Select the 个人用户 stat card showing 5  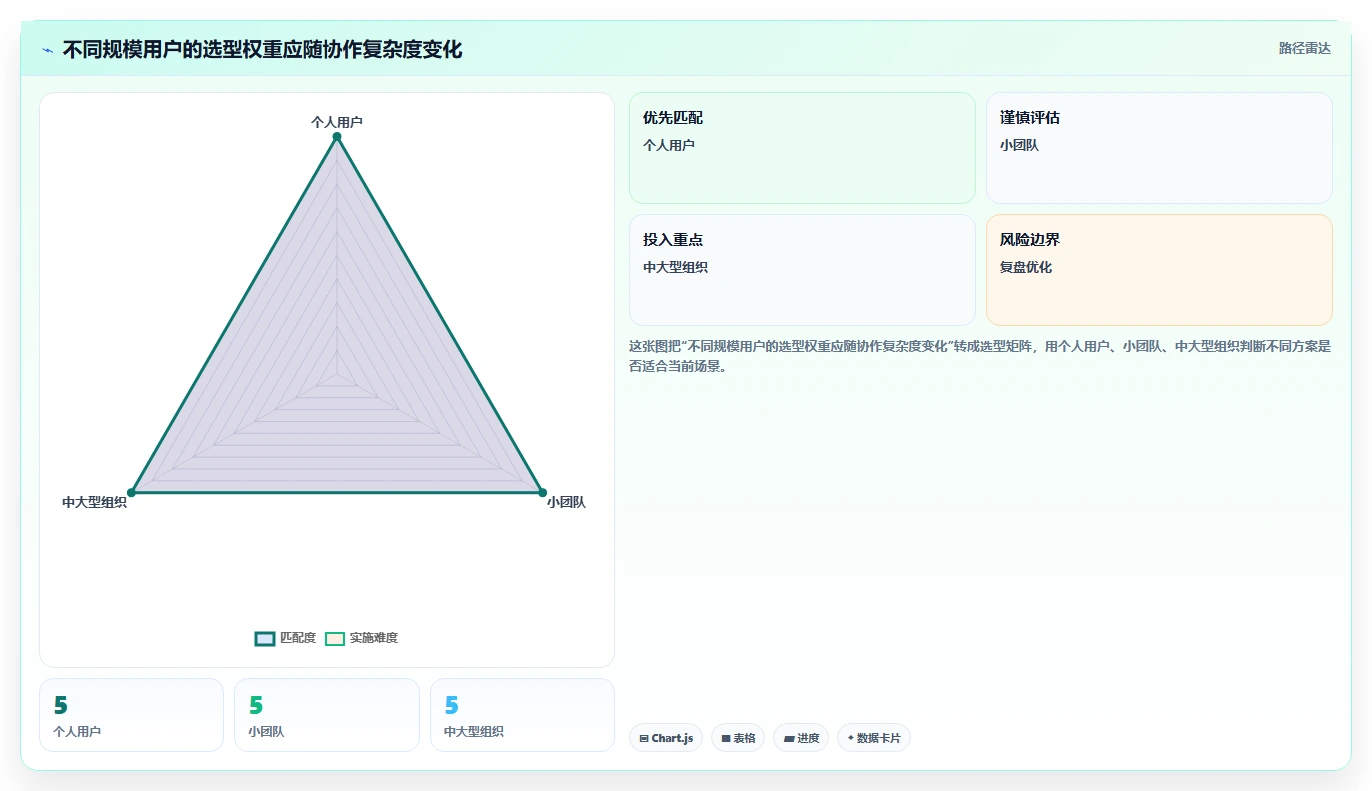[131, 715]
